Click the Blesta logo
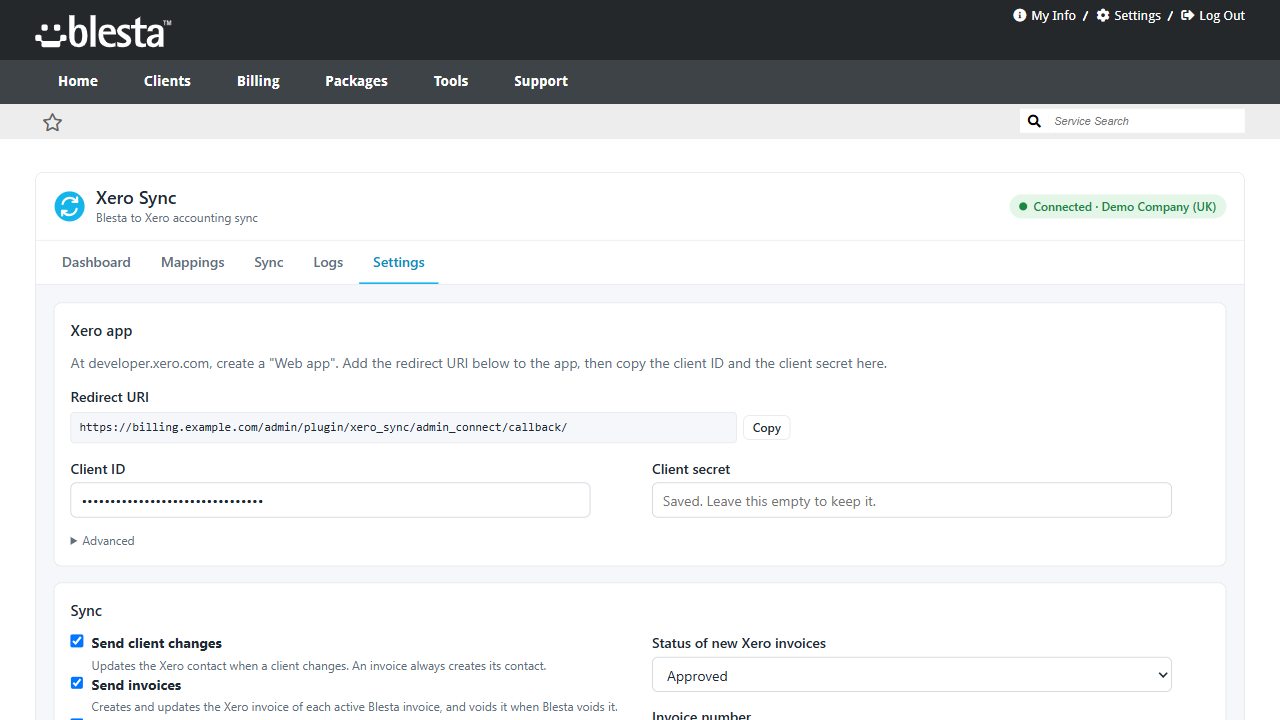 (103, 32)
